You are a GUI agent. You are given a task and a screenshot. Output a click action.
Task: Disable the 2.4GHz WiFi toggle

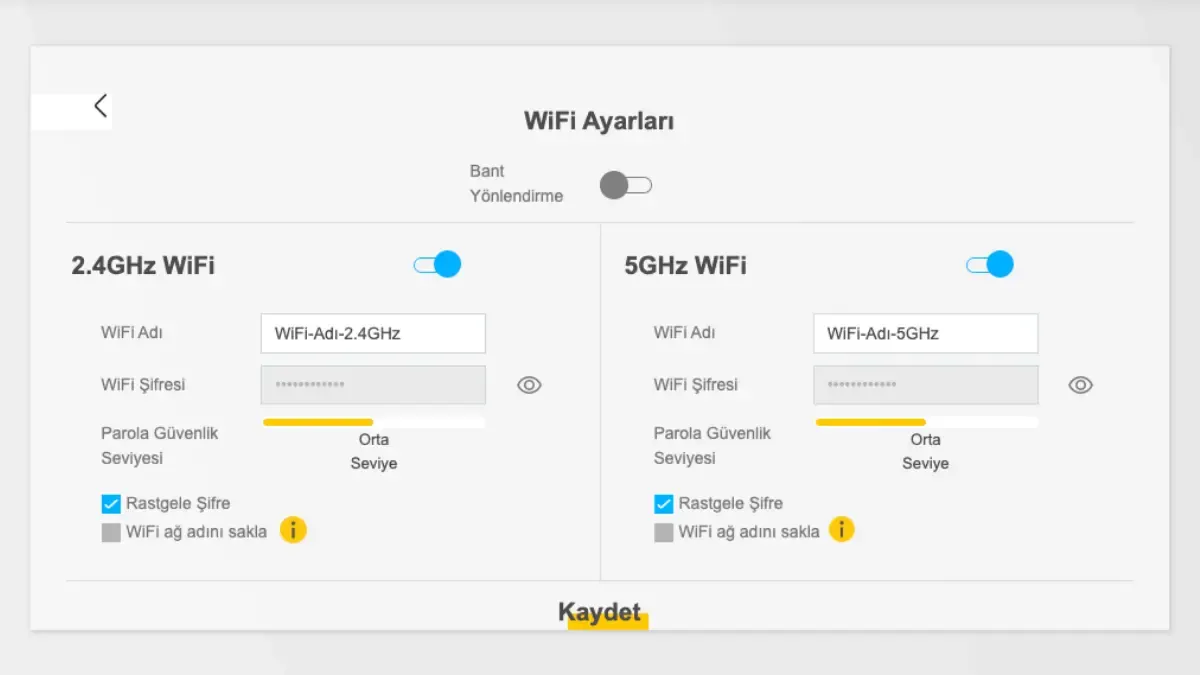[437, 264]
